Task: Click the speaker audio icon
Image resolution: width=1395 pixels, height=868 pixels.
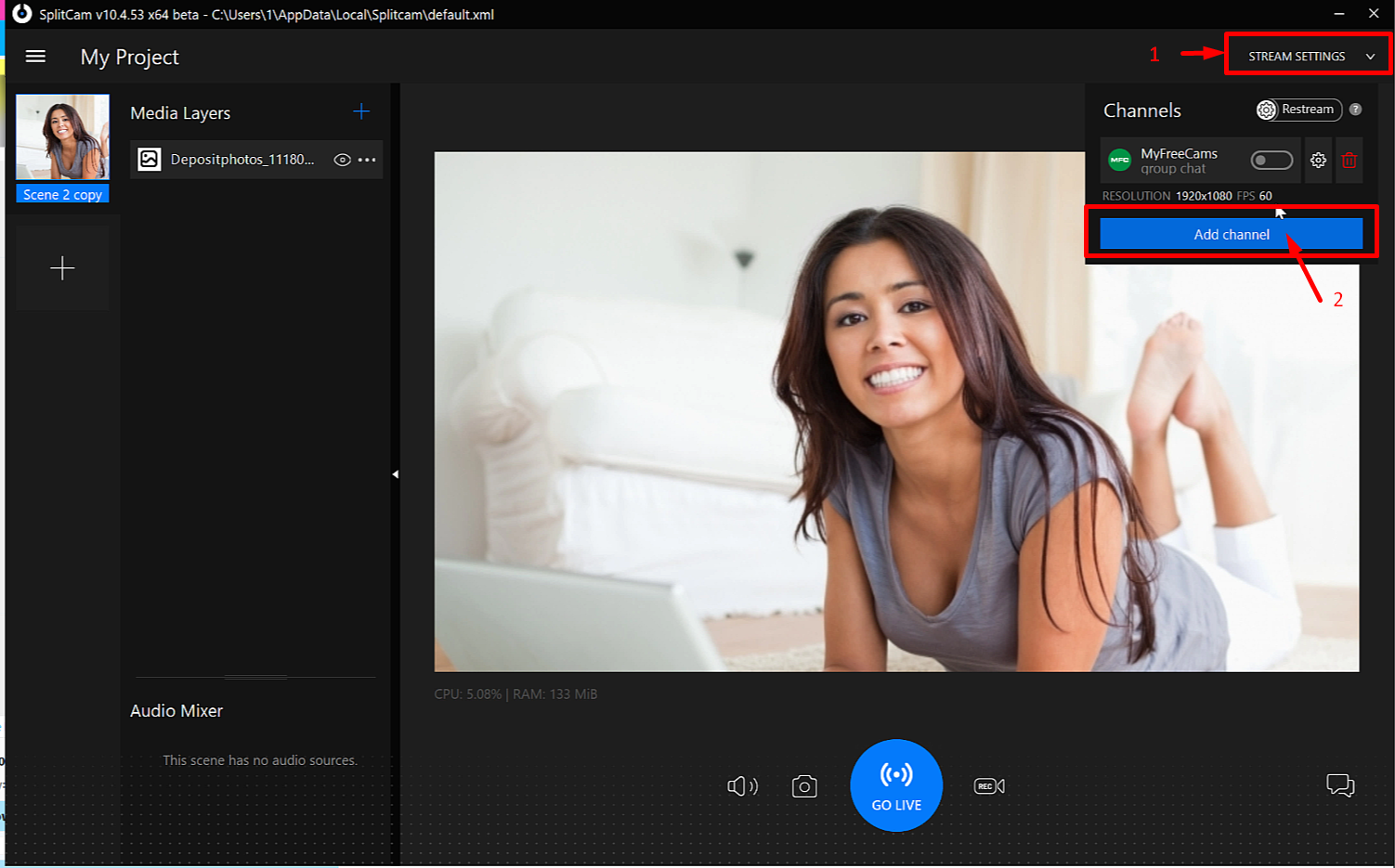Action: (742, 786)
